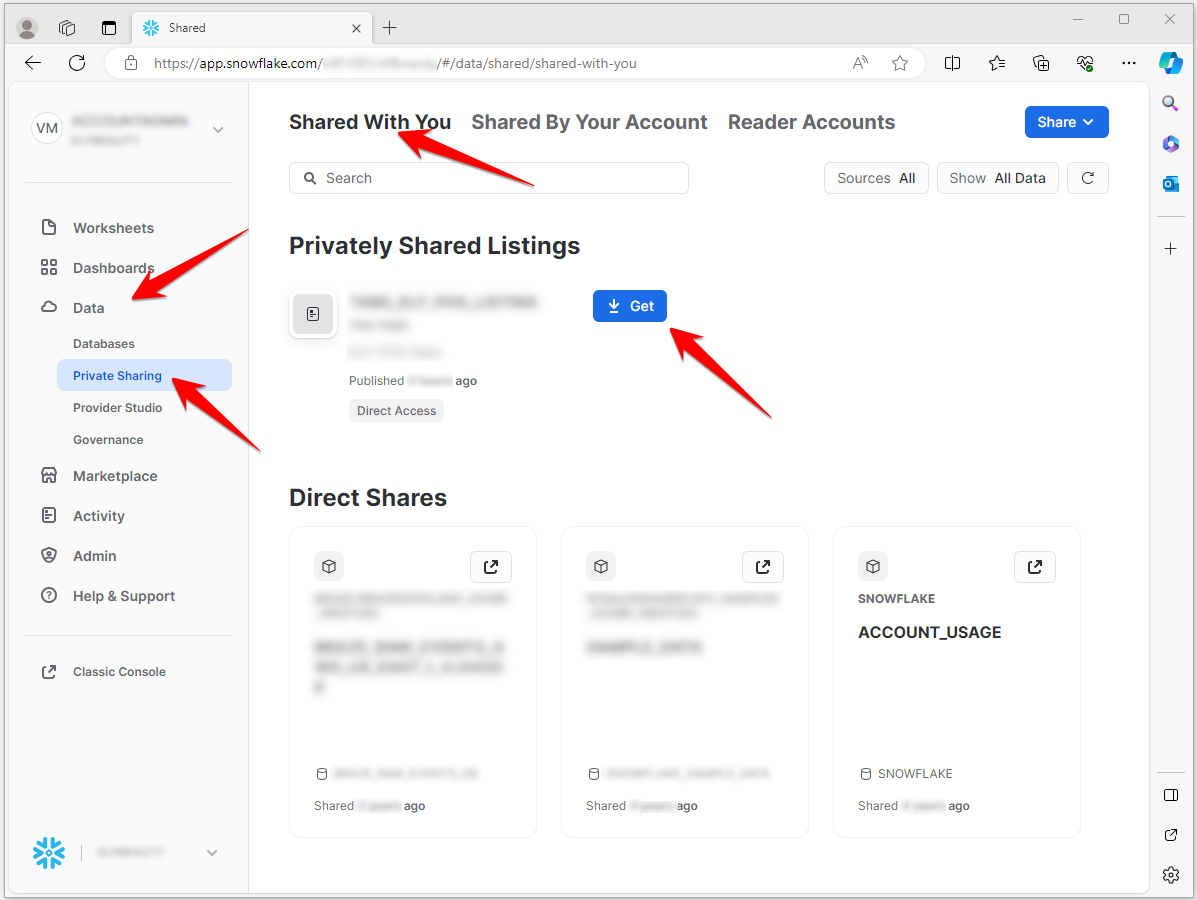Expand the Show All Data filter

pyautogui.click(x=997, y=178)
